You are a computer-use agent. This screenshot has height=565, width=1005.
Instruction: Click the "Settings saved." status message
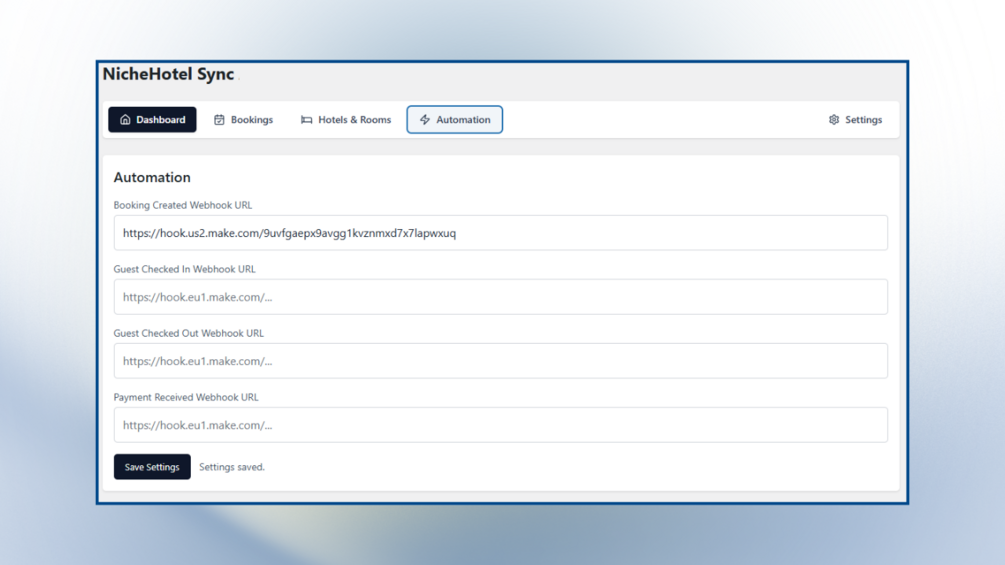[232, 467]
